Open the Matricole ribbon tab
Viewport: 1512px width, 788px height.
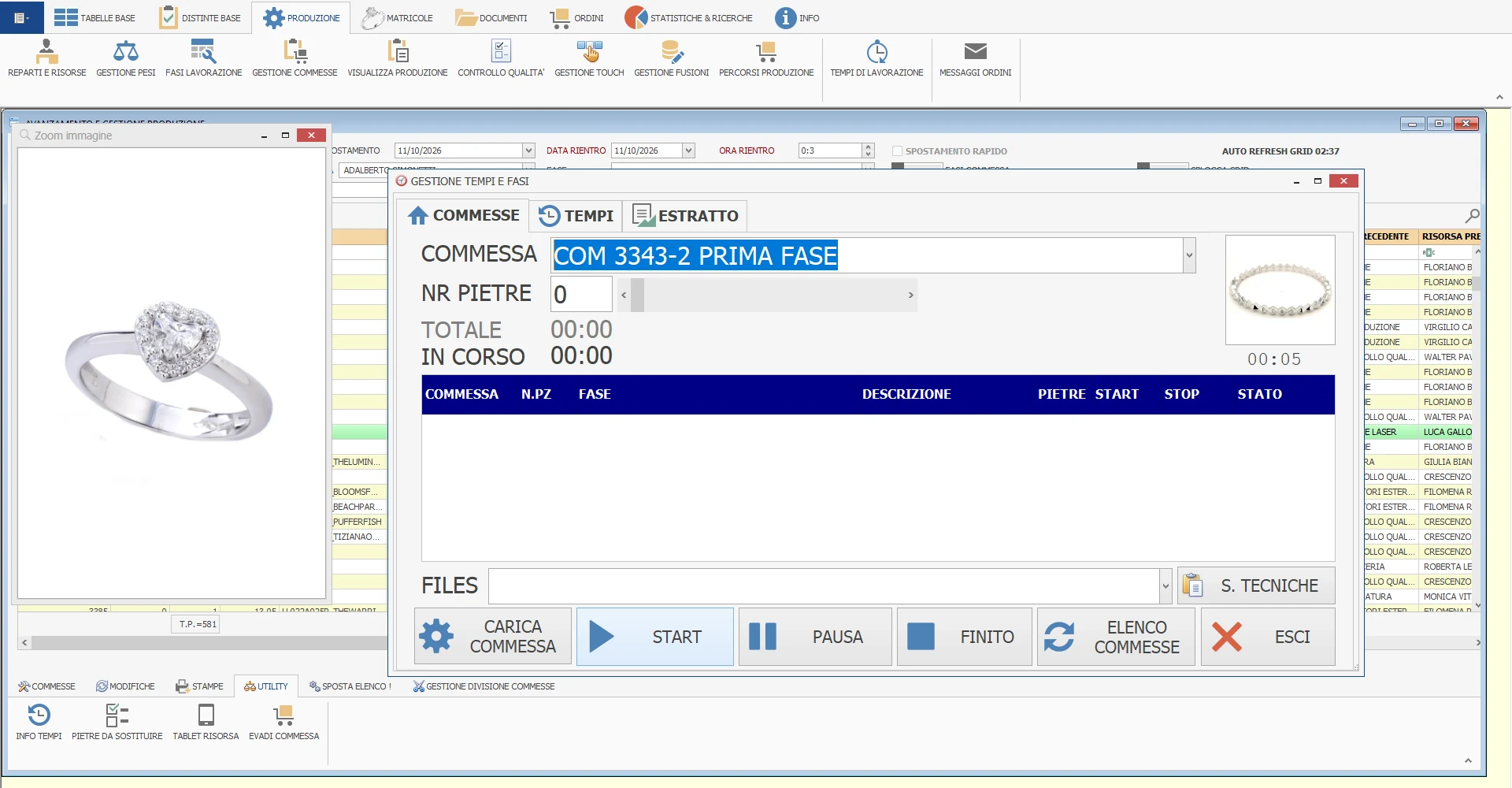pyautogui.click(x=397, y=17)
